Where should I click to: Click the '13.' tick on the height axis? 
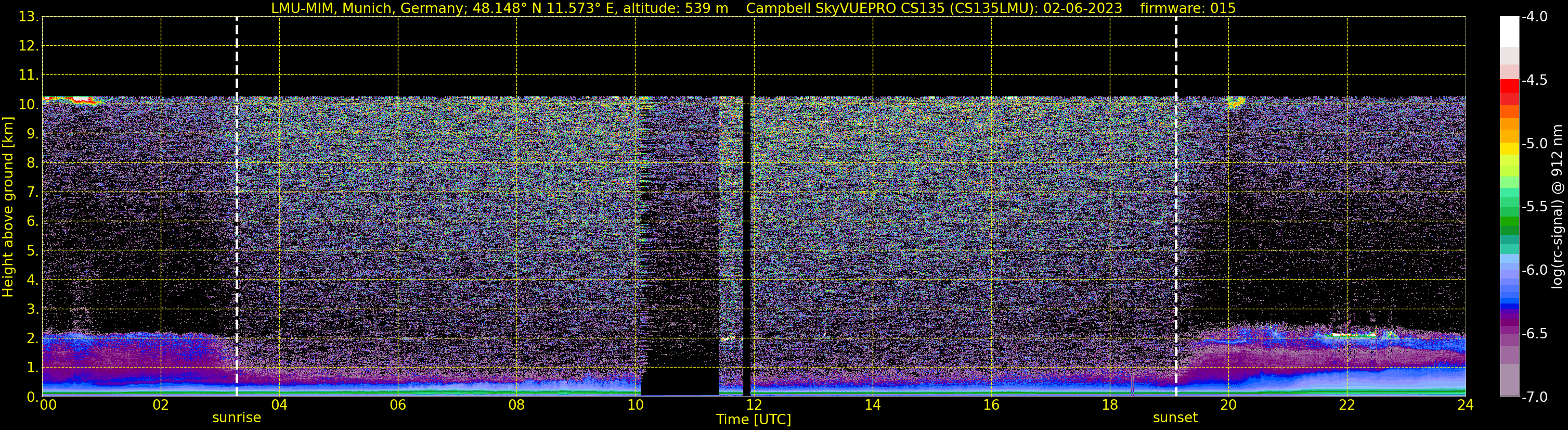click(29, 17)
